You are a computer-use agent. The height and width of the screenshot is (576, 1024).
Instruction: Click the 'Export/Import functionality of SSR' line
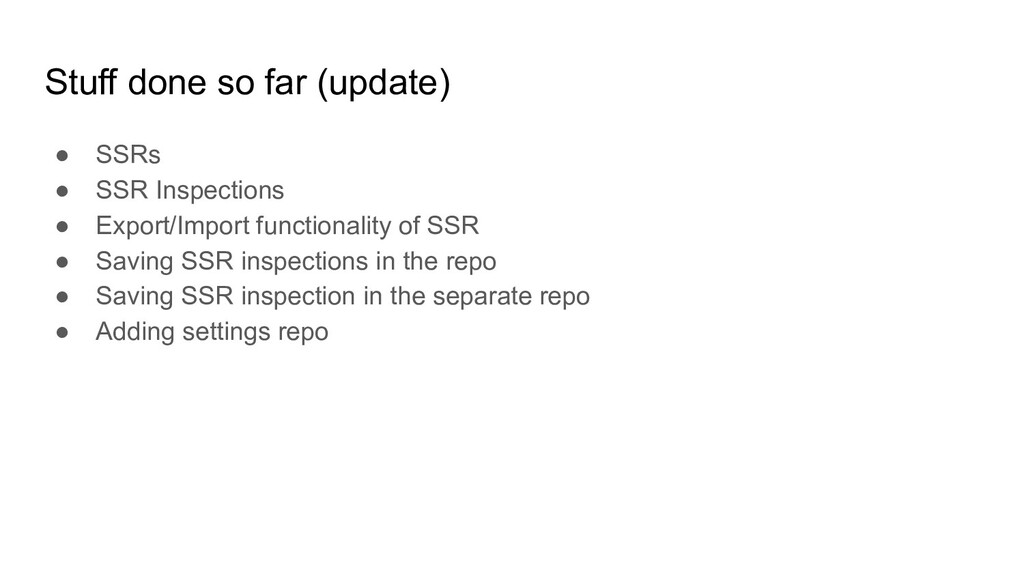coord(287,225)
